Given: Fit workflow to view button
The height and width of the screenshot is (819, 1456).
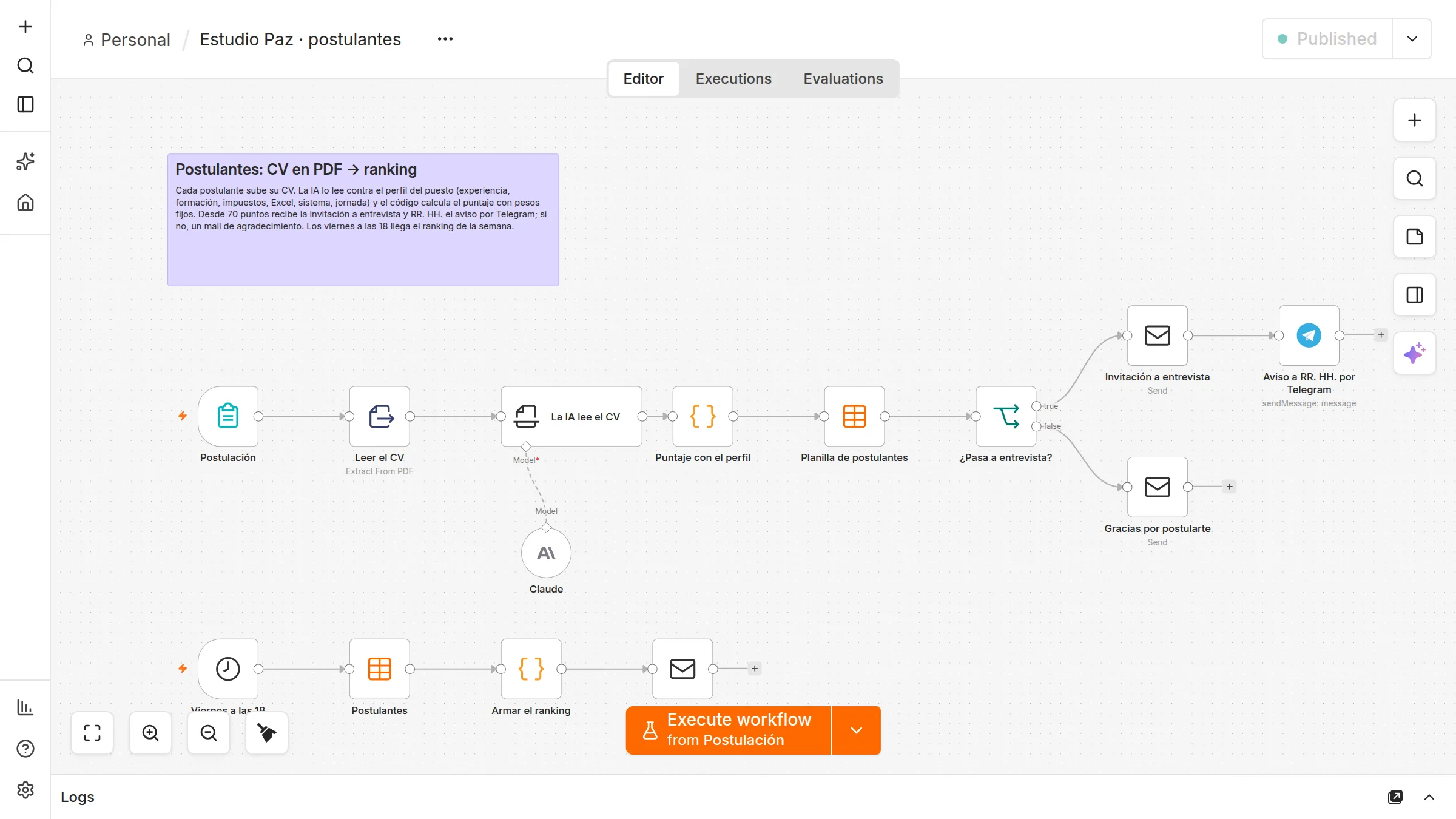Looking at the screenshot, I should [x=92, y=733].
